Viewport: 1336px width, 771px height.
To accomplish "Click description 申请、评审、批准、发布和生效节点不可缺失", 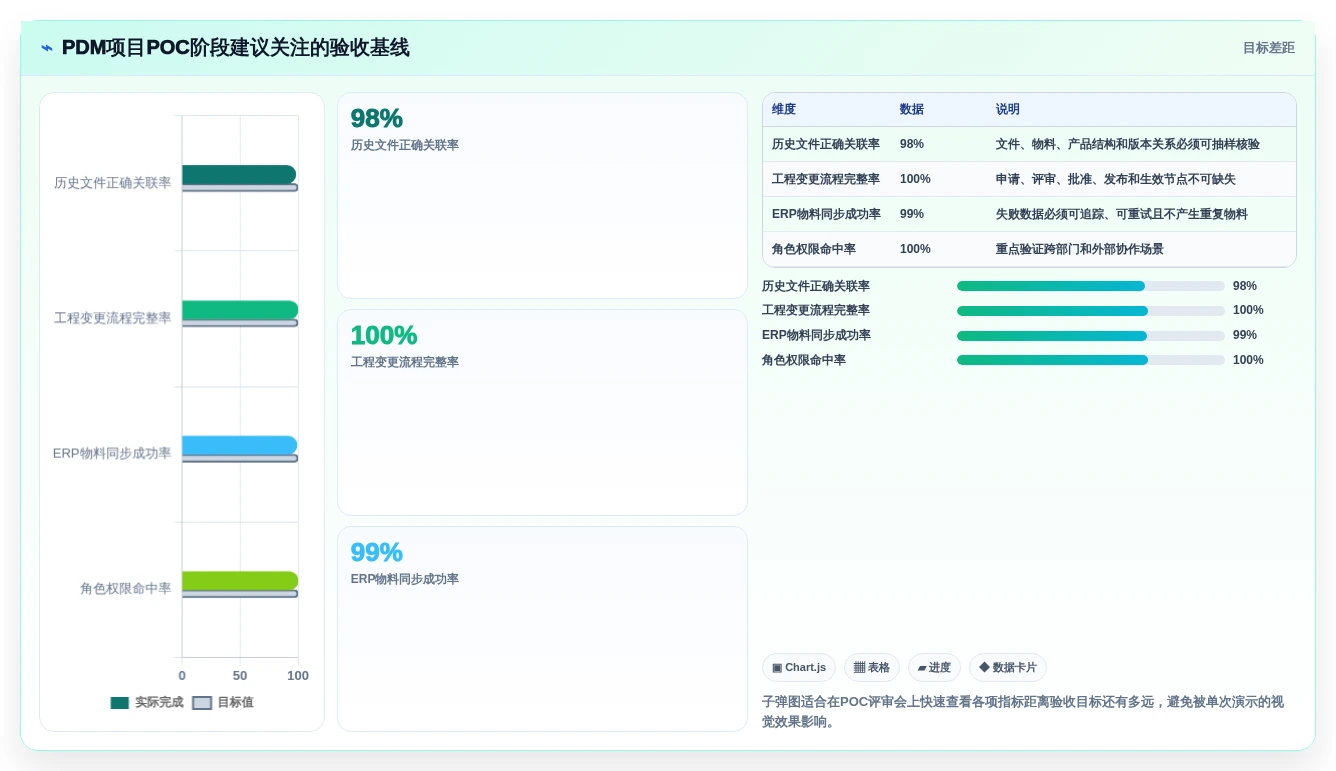I will (x=1116, y=179).
